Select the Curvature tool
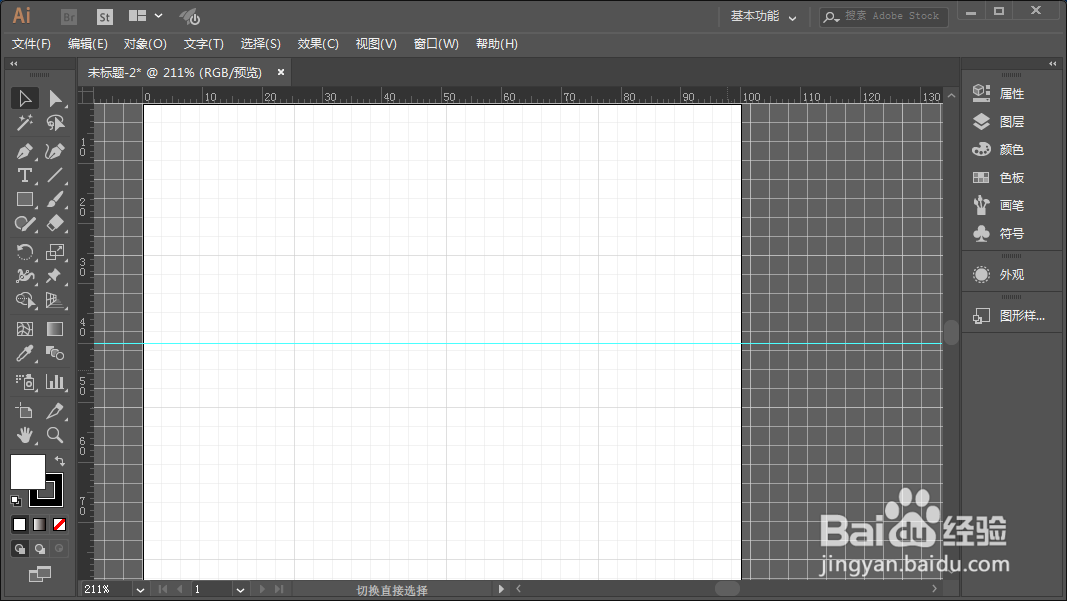This screenshot has width=1067, height=601. [55, 151]
